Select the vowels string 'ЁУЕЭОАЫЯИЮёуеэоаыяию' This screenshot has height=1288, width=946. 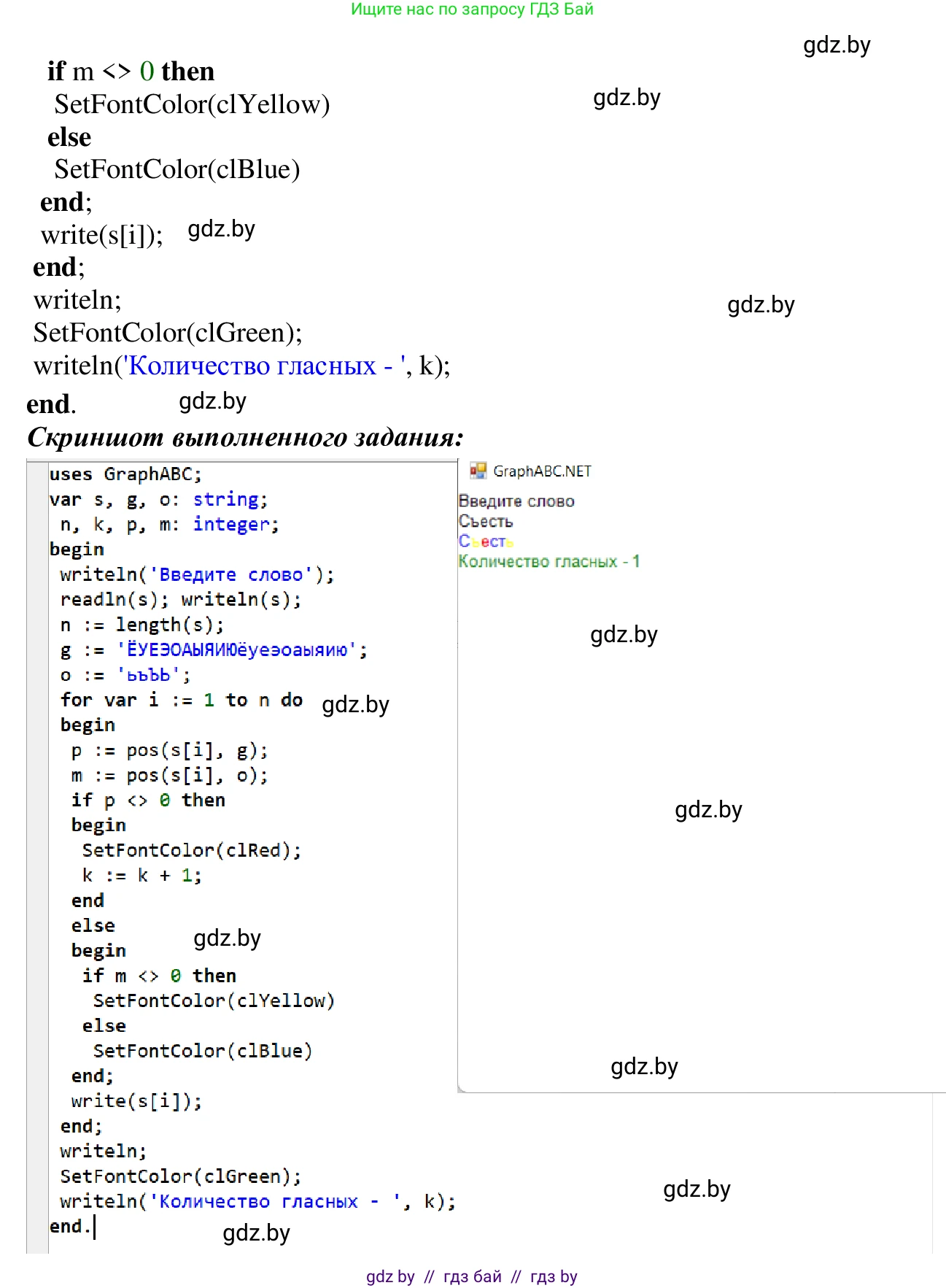pyautogui.click(x=242, y=649)
